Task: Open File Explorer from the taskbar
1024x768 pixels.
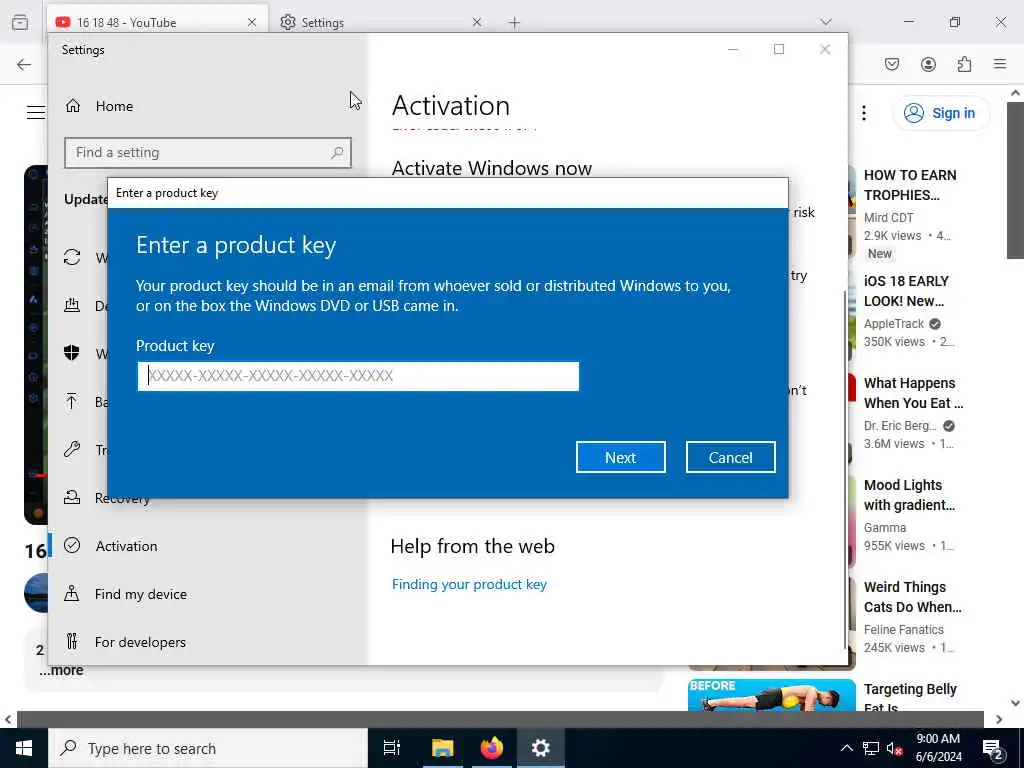Action: coord(442,748)
